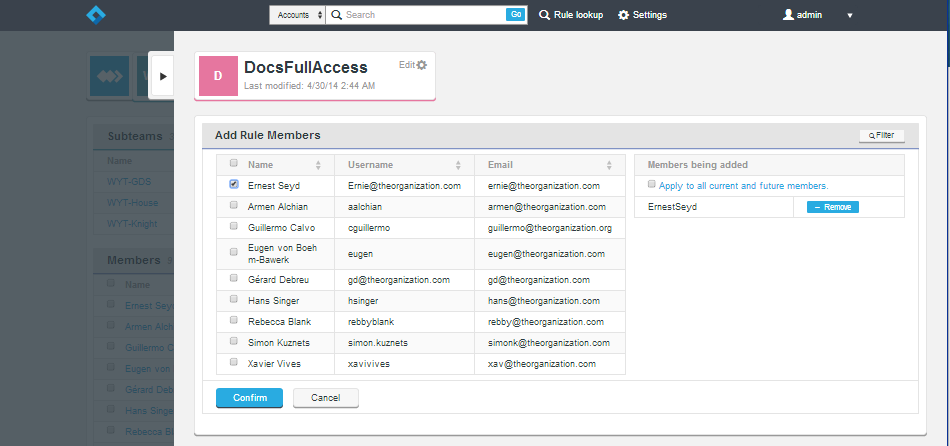Check the Armen Alchian checkbox
This screenshot has width=950, height=446.
point(234,205)
